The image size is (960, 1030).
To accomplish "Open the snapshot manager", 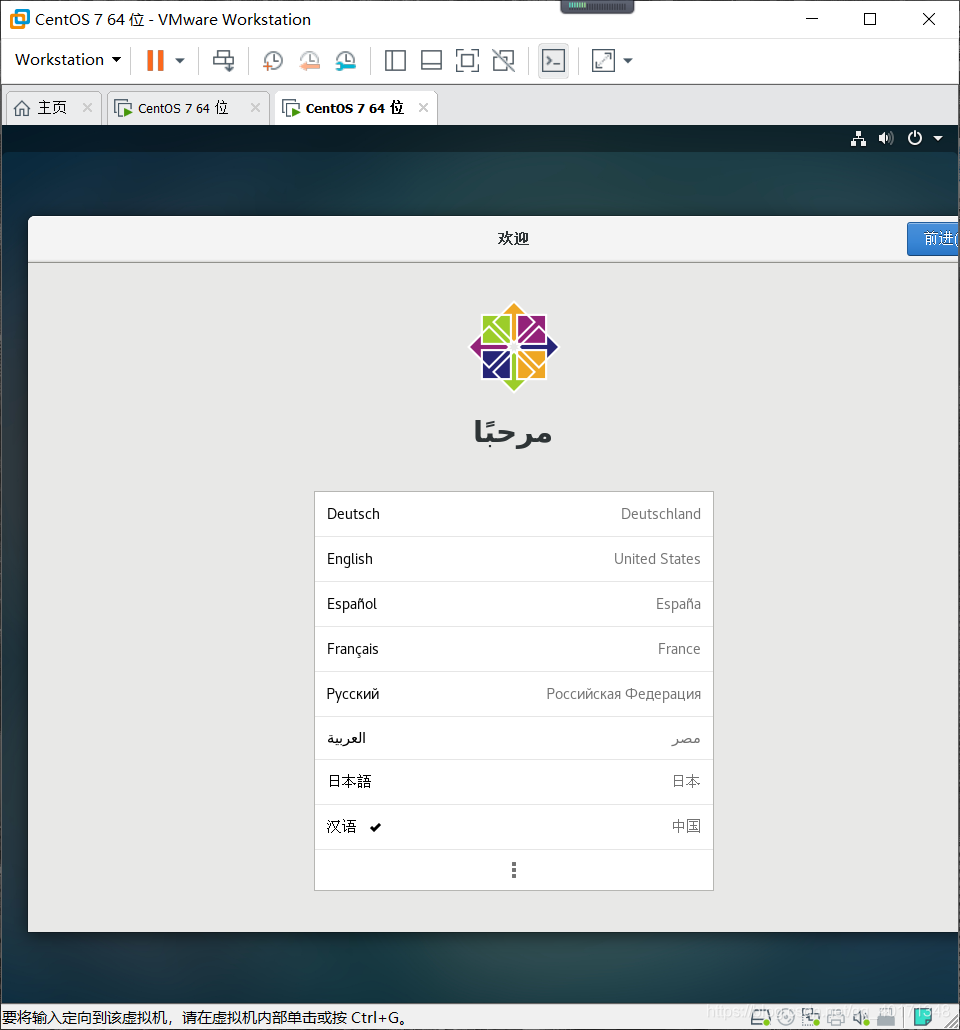I will [346, 61].
